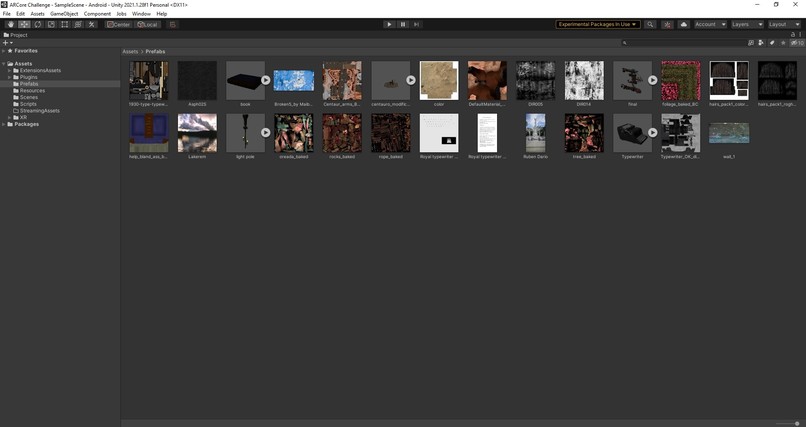Open the Help menu

click(x=161, y=14)
